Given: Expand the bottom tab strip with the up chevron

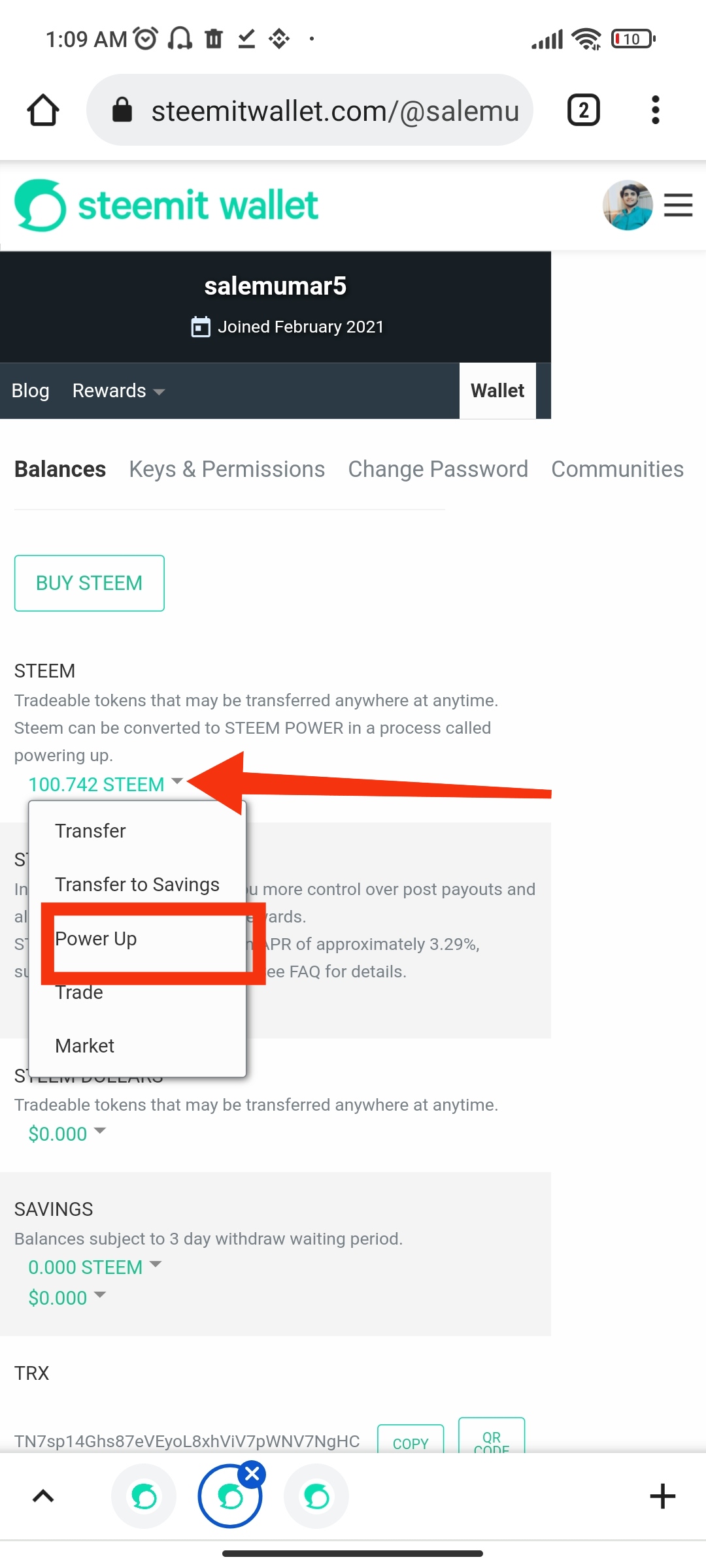Looking at the screenshot, I should (x=43, y=1496).
